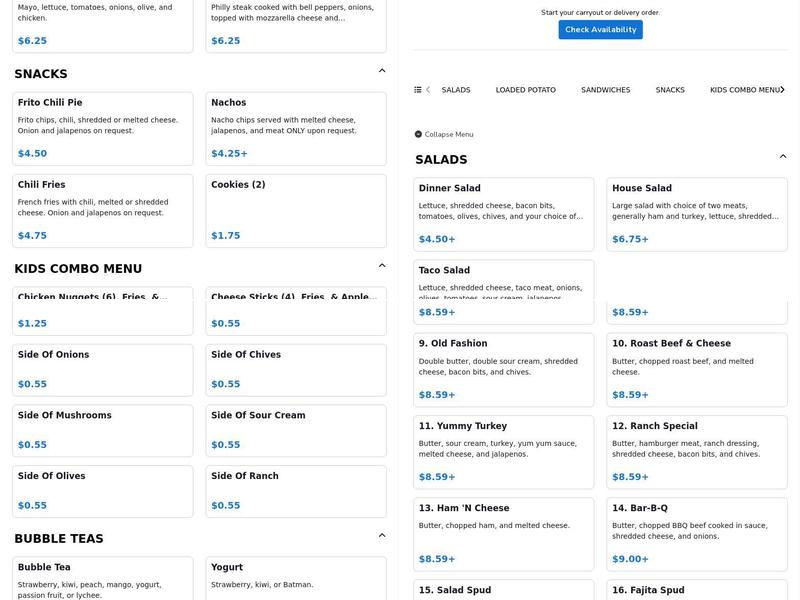Screen dimensions: 800x600
Task: Collapse the Salads section chevron
Action: click(x=783, y=157)
